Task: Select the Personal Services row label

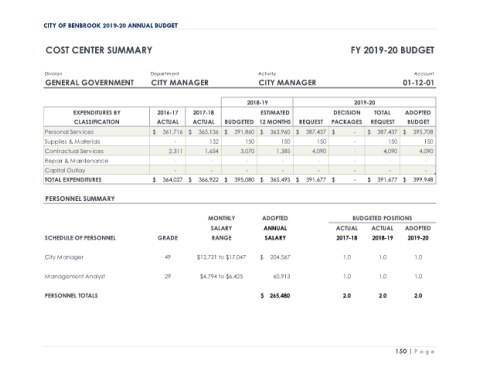Action: 69,132
